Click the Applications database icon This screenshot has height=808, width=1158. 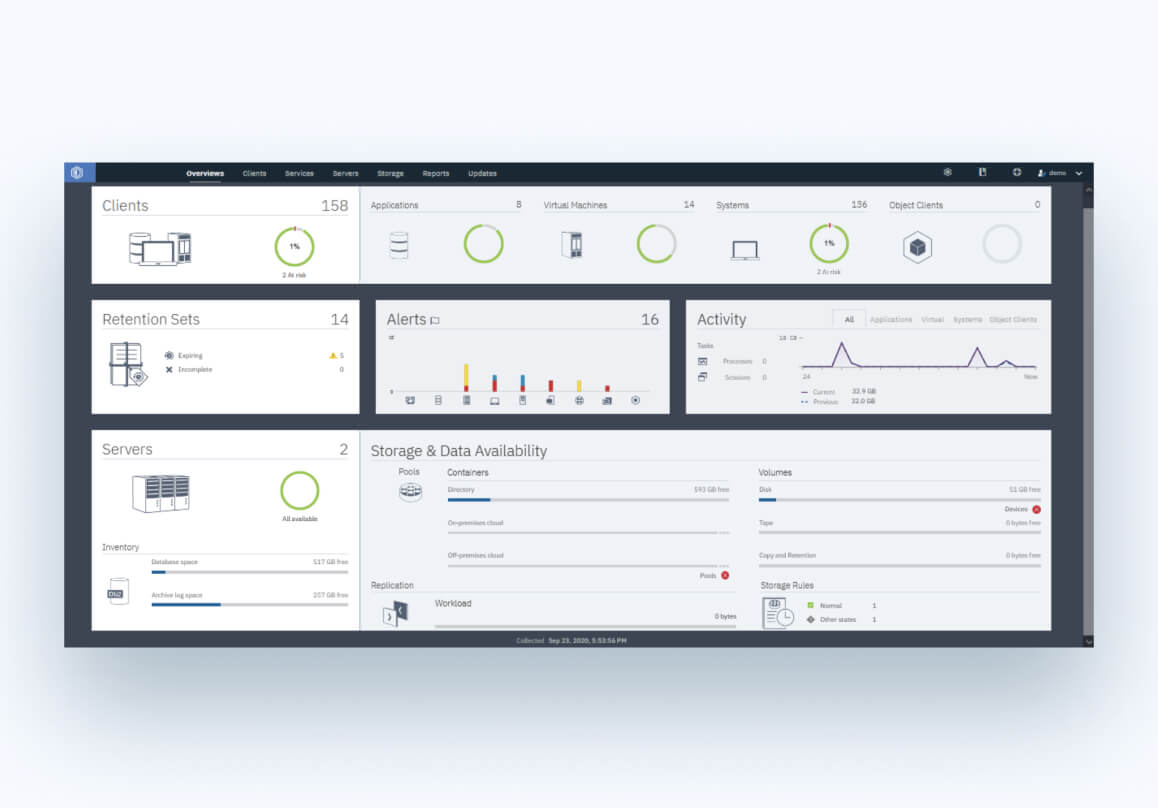[x=399, y=245]
